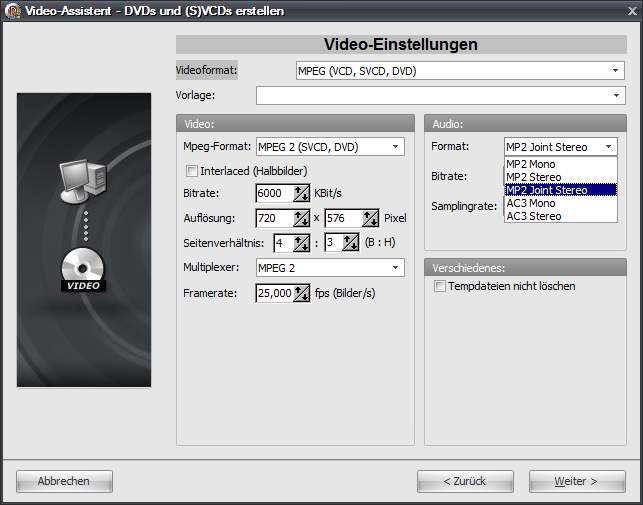Click the aspect ratio width 4 spinner
Image resolution: width=643 pixels, height=505 pixels.
point(302,242)
